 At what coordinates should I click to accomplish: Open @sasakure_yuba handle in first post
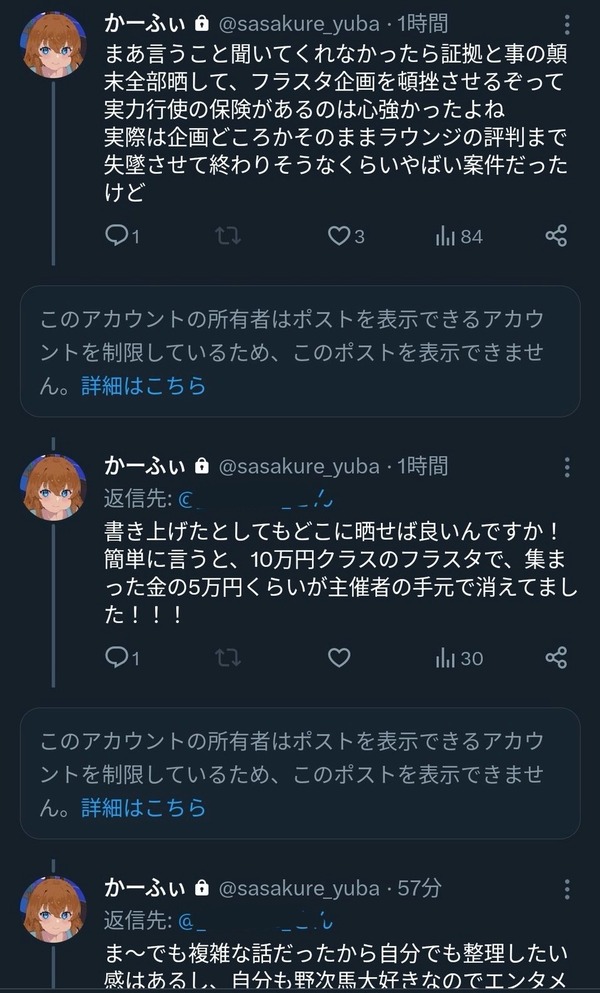click(x=299, y=25)
